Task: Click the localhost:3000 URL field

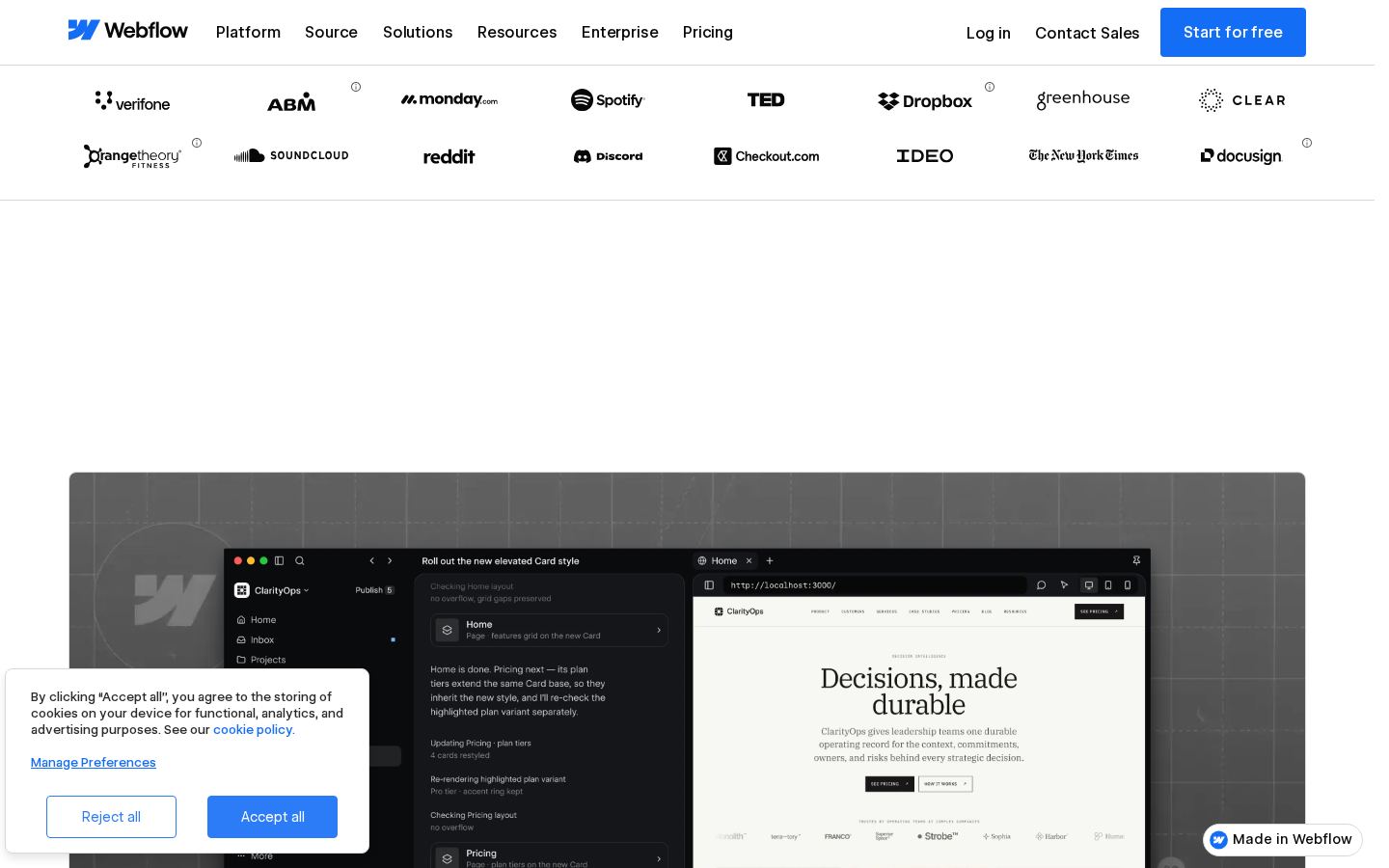Action: point(875,584)
